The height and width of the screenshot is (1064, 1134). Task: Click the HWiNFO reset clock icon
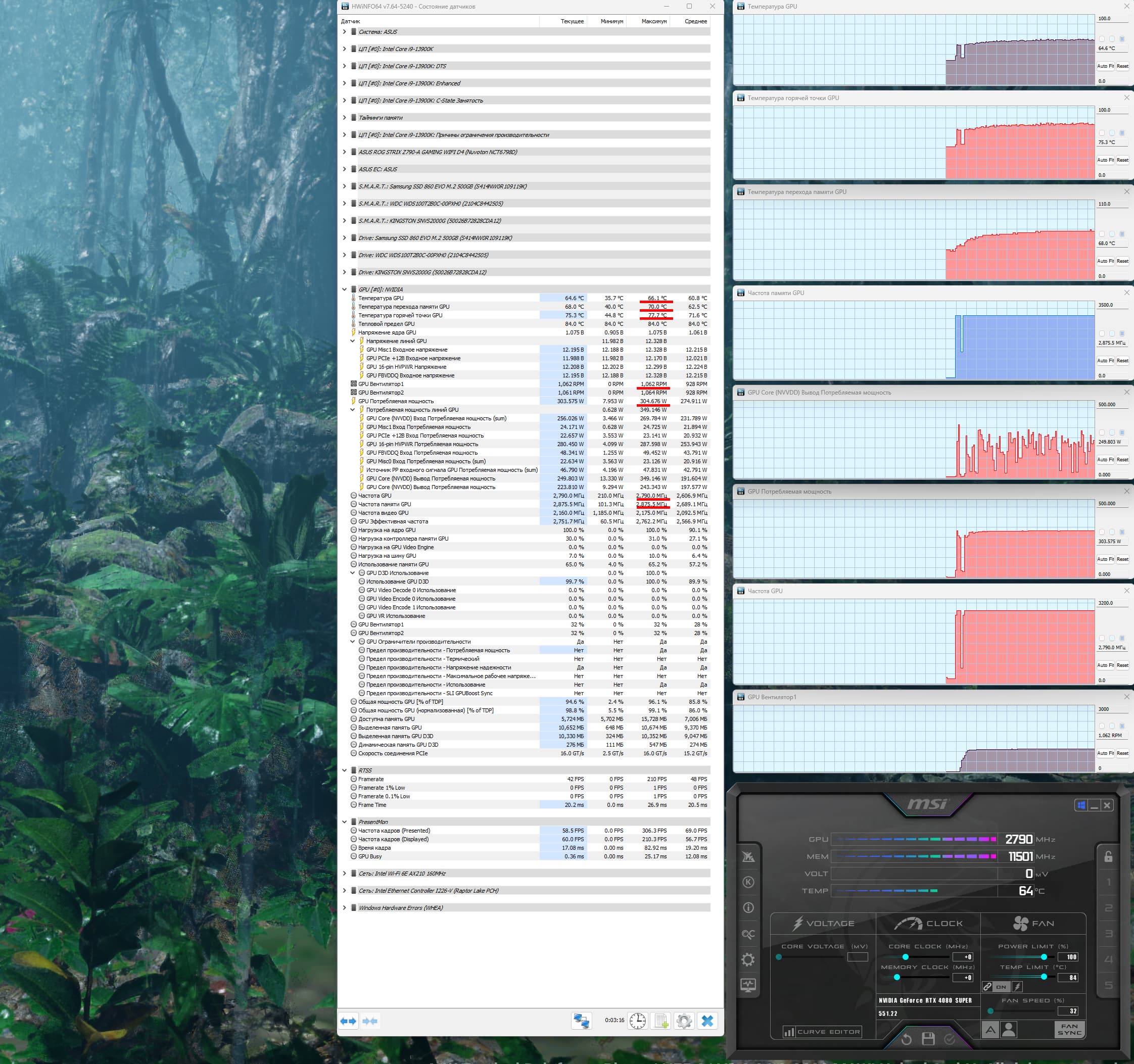pos(637,1021)
